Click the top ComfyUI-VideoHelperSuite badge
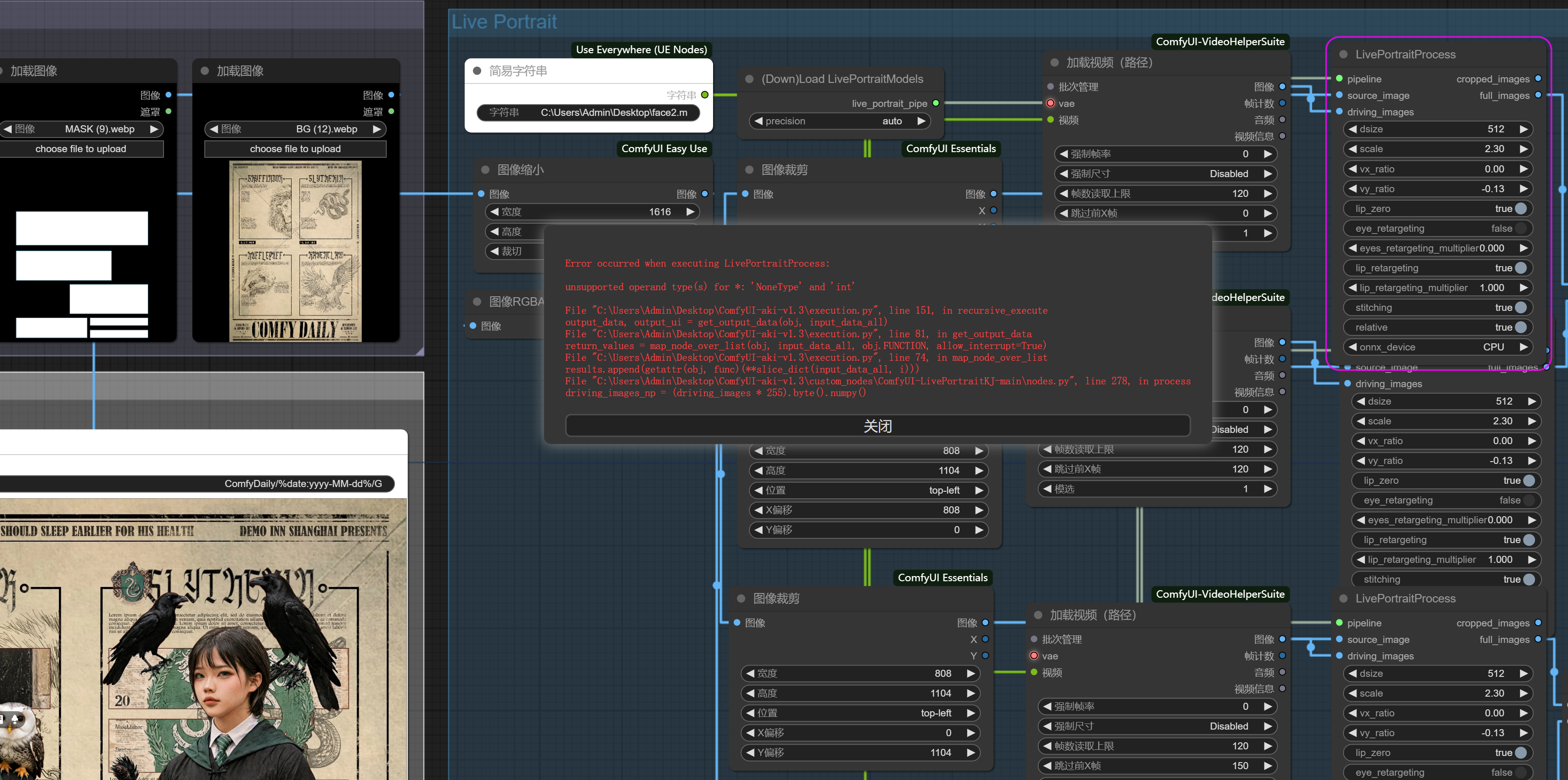This screenshot has width=1568, height=780. click(x=1220, y=41)
